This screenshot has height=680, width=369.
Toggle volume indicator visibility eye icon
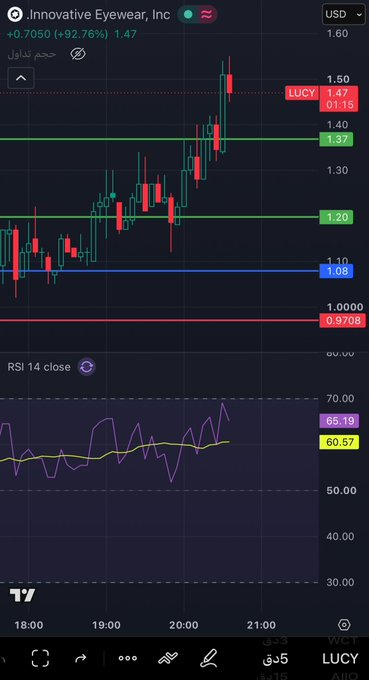pyautogui.click(x=78, y=54)
